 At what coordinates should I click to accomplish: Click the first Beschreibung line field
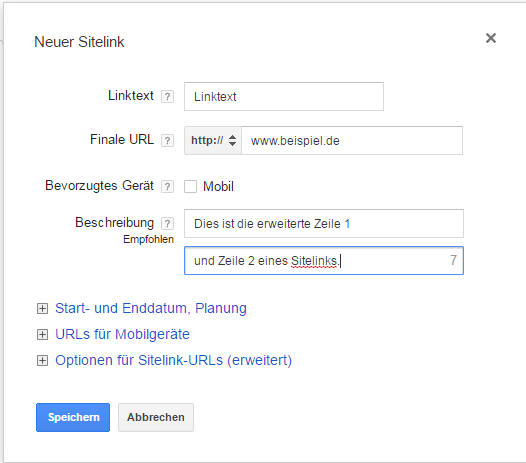coord(324,223)
